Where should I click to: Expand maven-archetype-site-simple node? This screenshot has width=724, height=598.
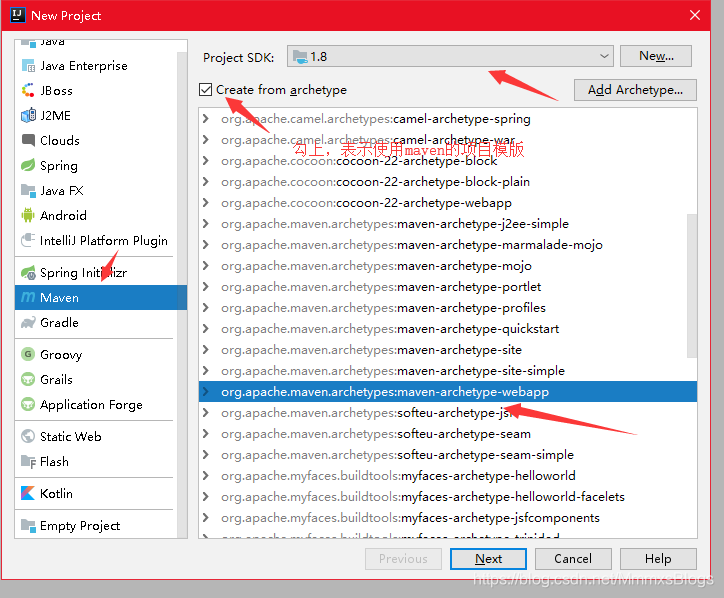point(205,370)
